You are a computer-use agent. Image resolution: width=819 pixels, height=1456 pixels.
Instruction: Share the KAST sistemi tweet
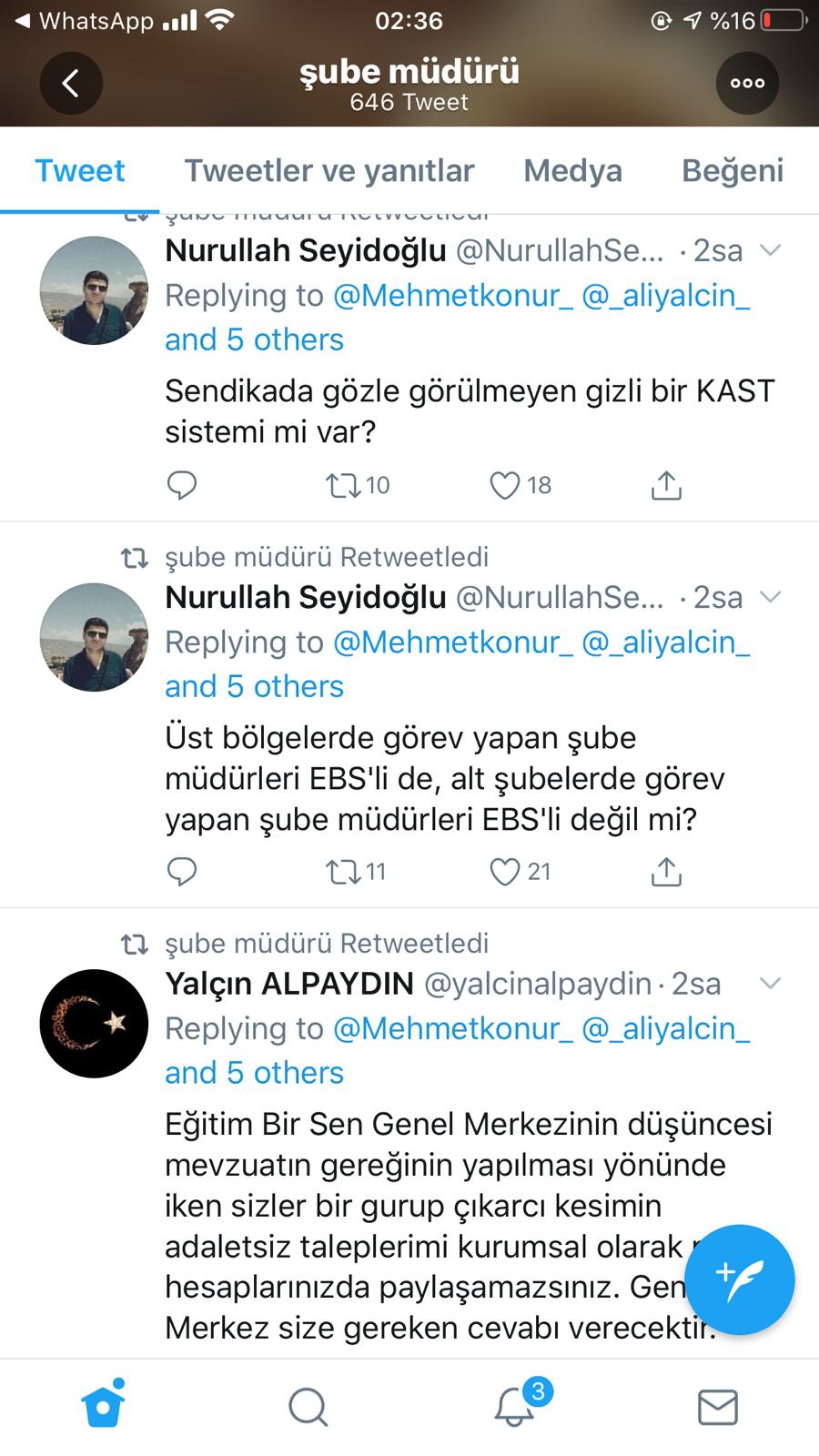tap(666, 485)
